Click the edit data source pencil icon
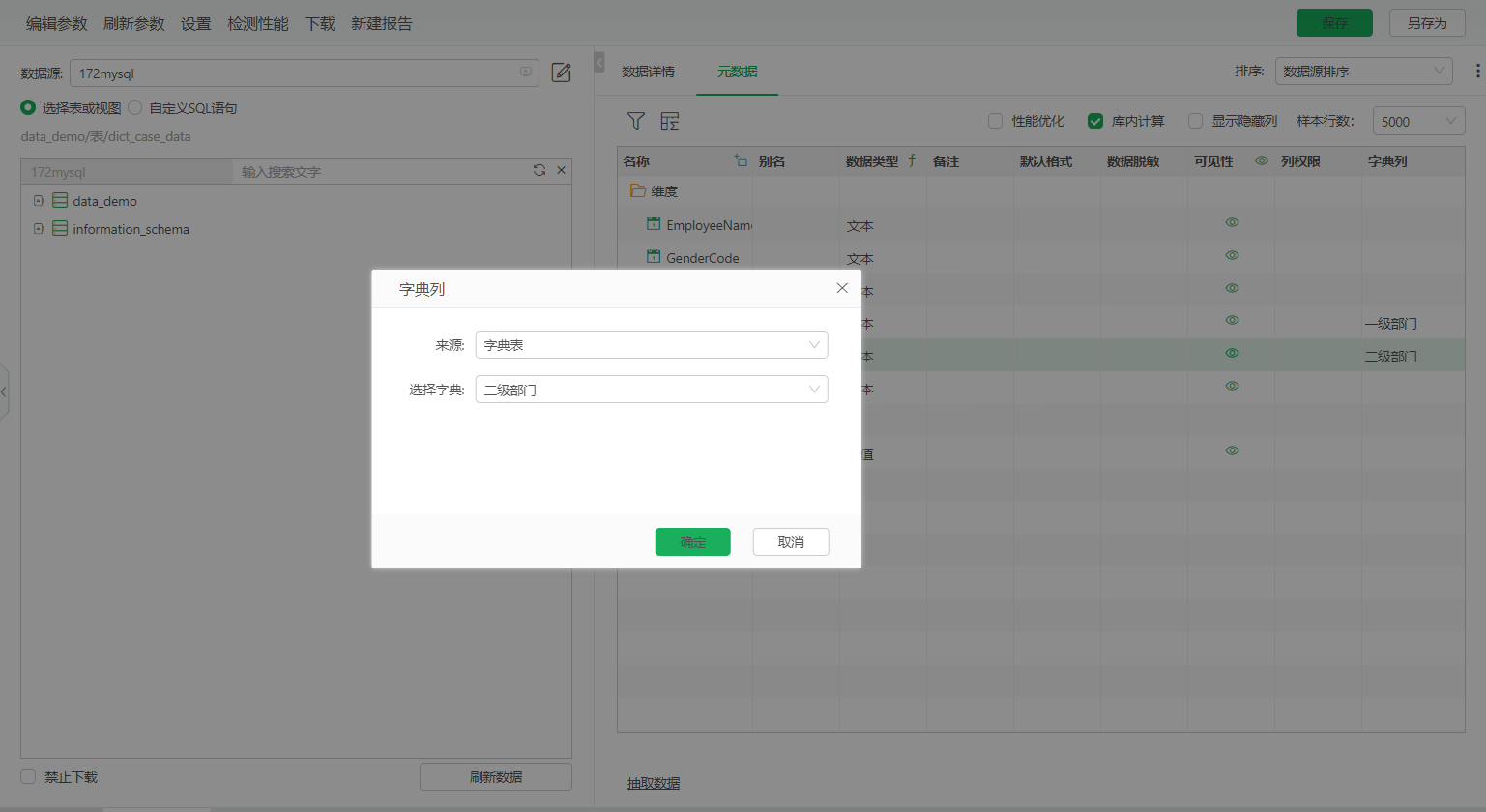This screenshot has height=812, width=1486. tap(561, 72)
